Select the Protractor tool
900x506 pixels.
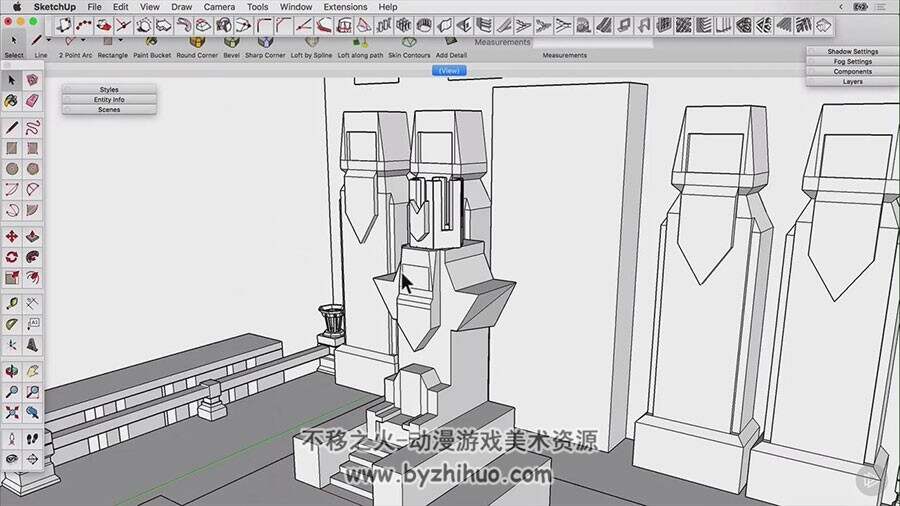coord(12,324)
